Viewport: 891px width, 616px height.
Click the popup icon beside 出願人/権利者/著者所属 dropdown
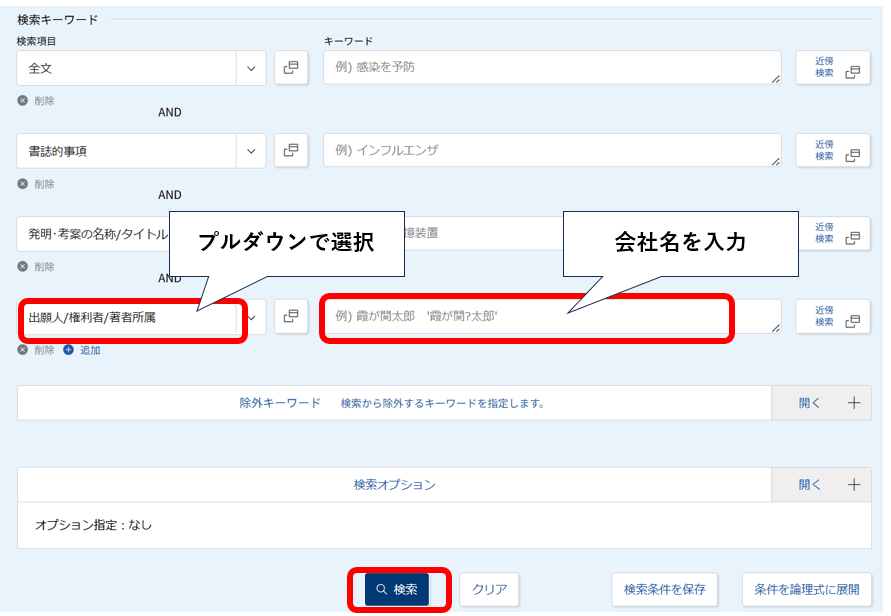click(291, 316)
